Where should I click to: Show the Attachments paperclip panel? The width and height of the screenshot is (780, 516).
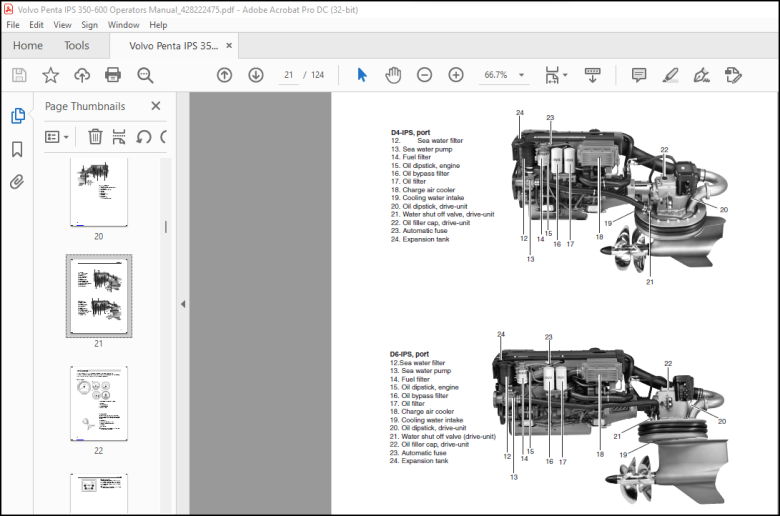17,182
